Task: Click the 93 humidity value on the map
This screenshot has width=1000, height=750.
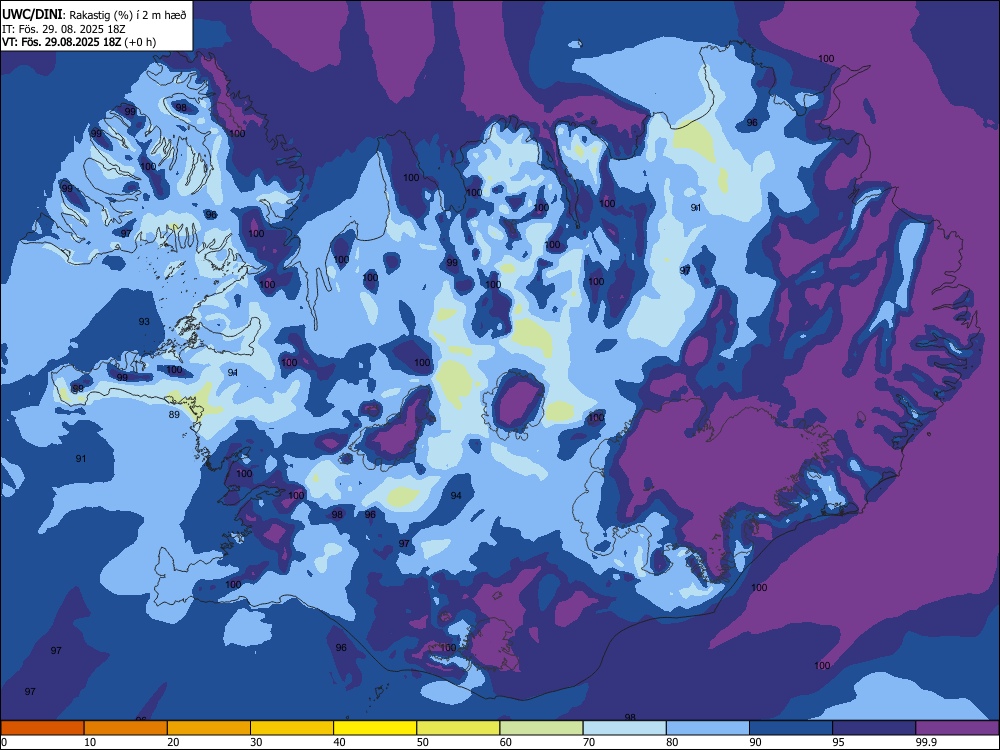Action: click(x=144, y=321)
